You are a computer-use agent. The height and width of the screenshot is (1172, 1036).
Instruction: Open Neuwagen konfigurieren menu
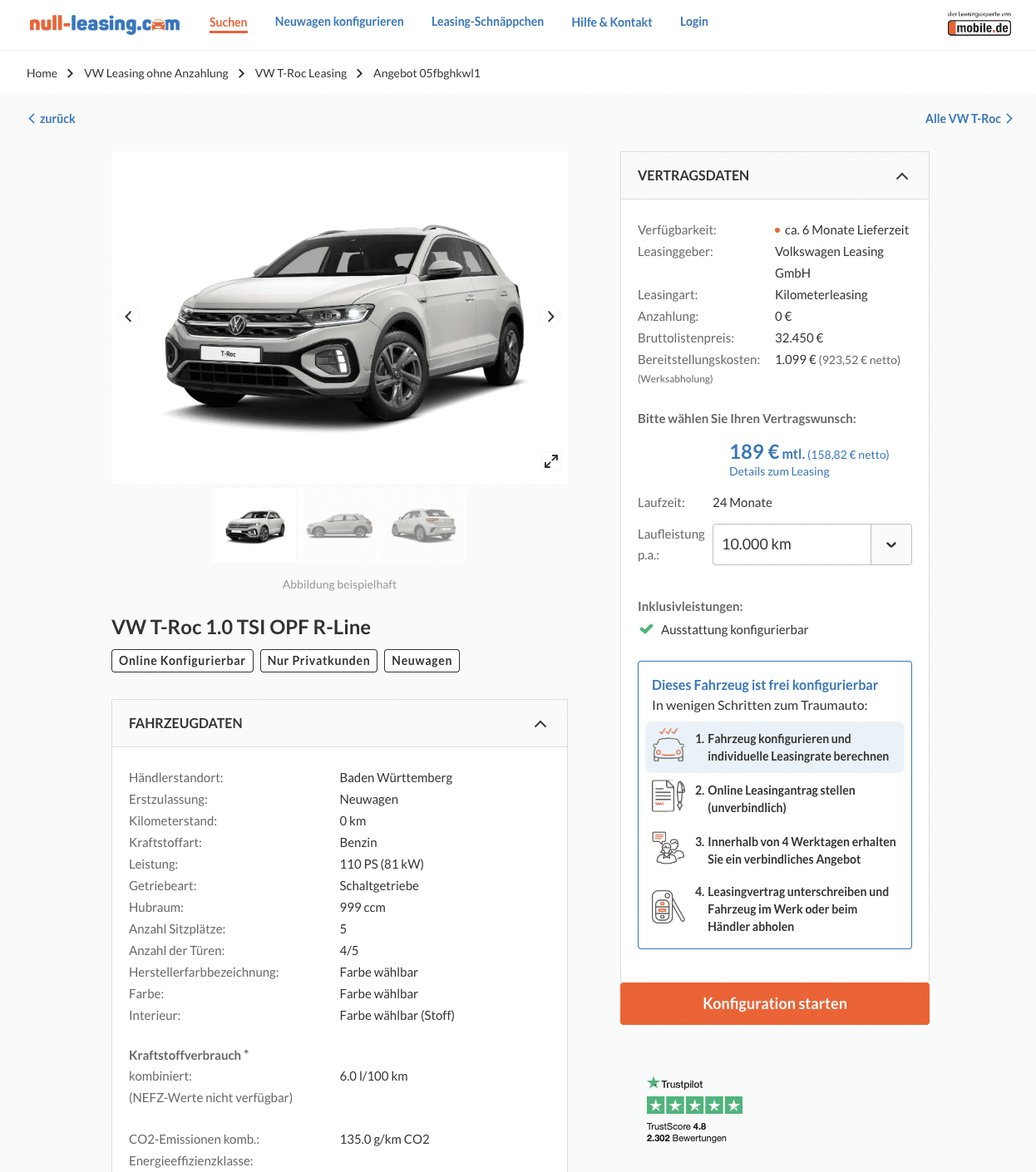click(x=339, y=22)
